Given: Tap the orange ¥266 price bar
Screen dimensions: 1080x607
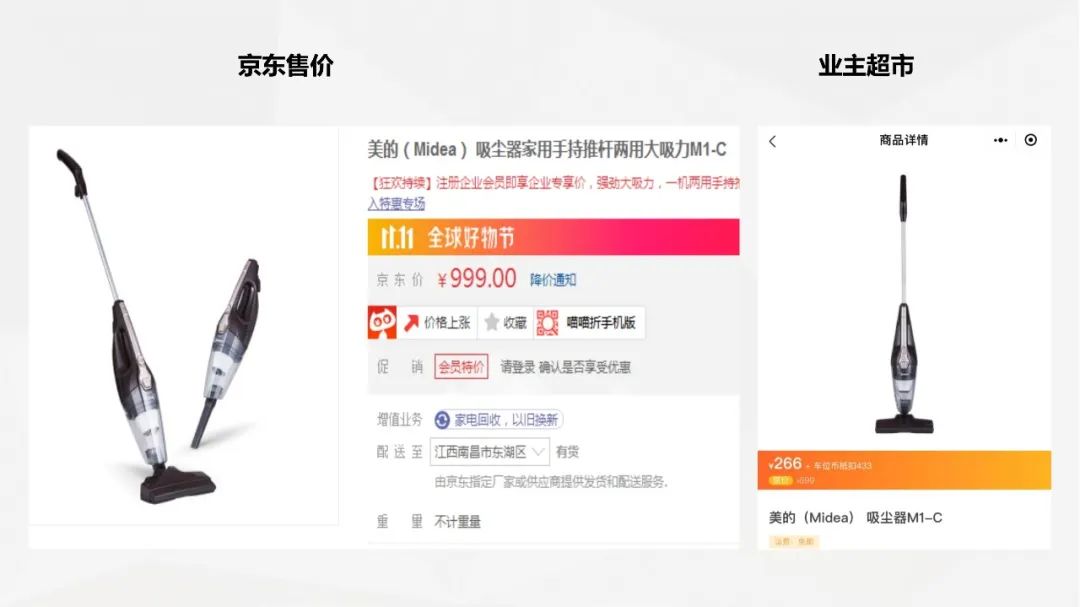Looking at the screenshot, I should (x=904, y=470).
